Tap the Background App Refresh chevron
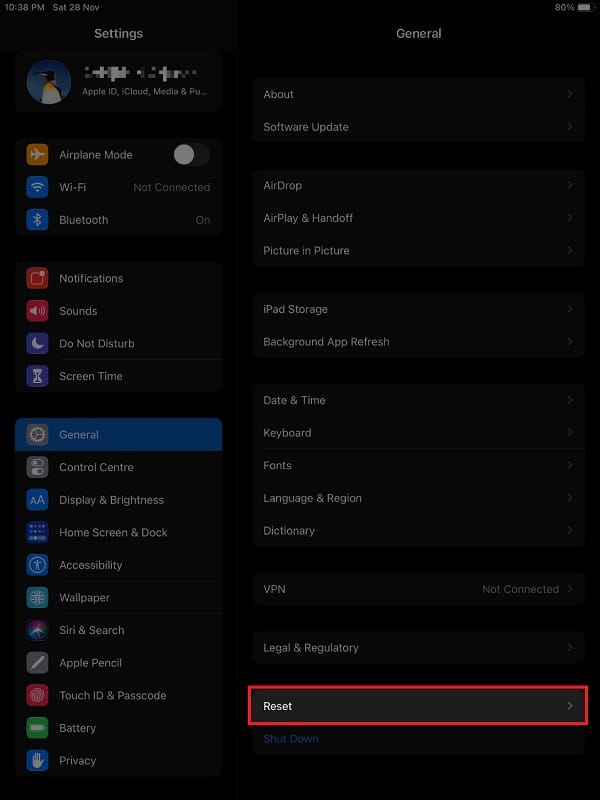600x800 pixels. click(x=570, y=342)
